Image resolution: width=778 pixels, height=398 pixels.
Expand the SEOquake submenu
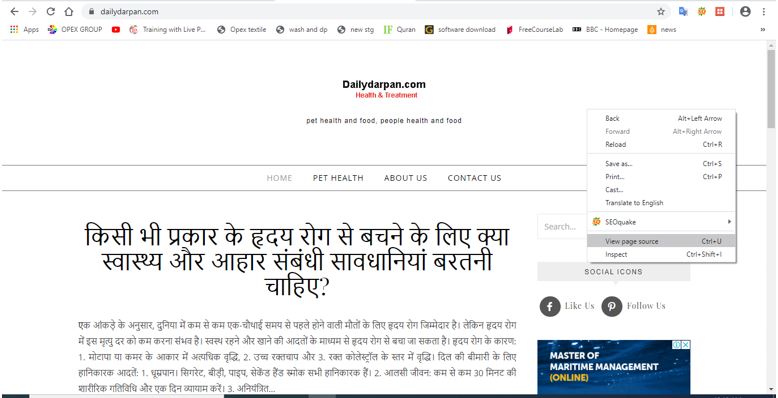click(661, 222)
